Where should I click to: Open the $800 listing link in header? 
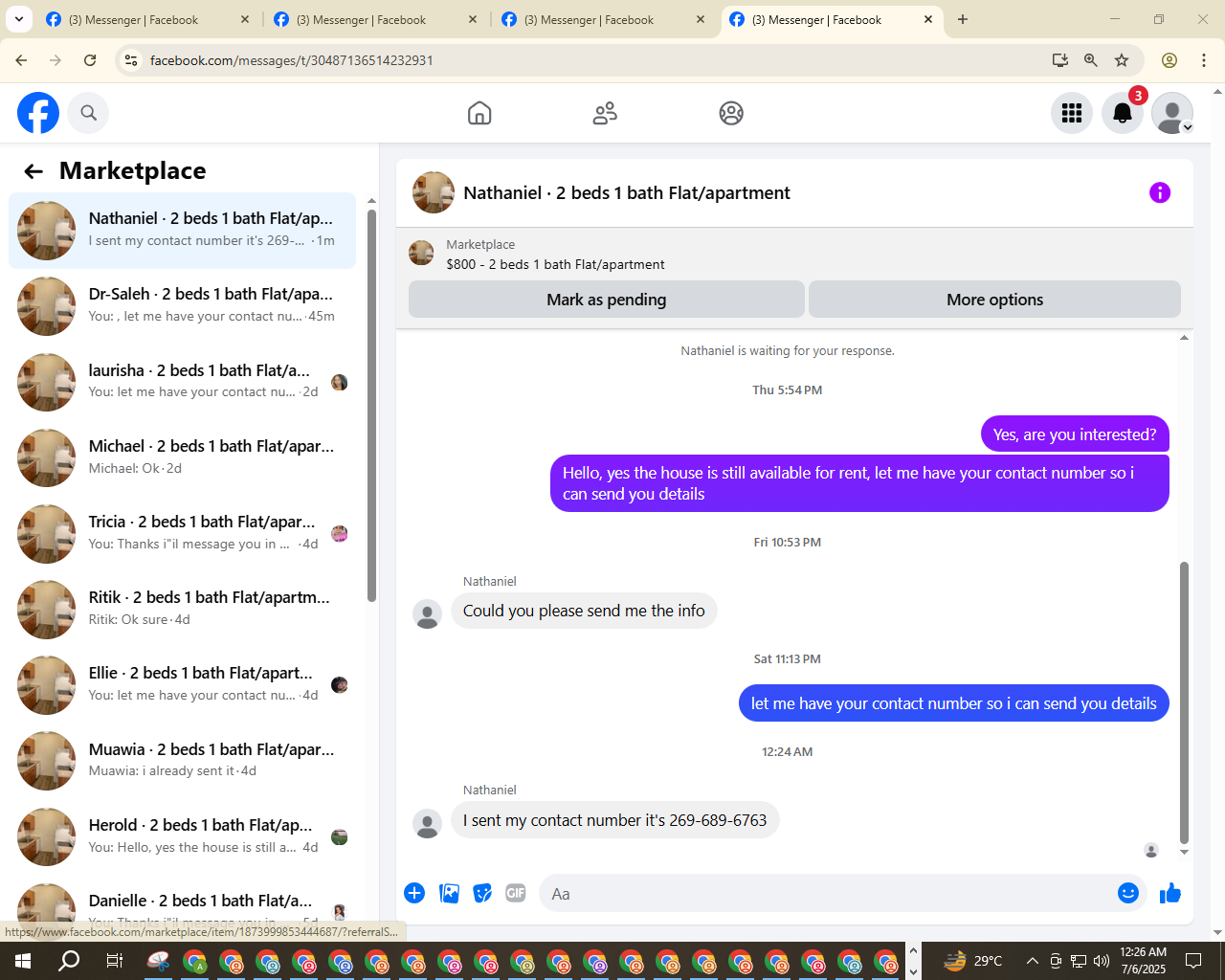[555, 264]
